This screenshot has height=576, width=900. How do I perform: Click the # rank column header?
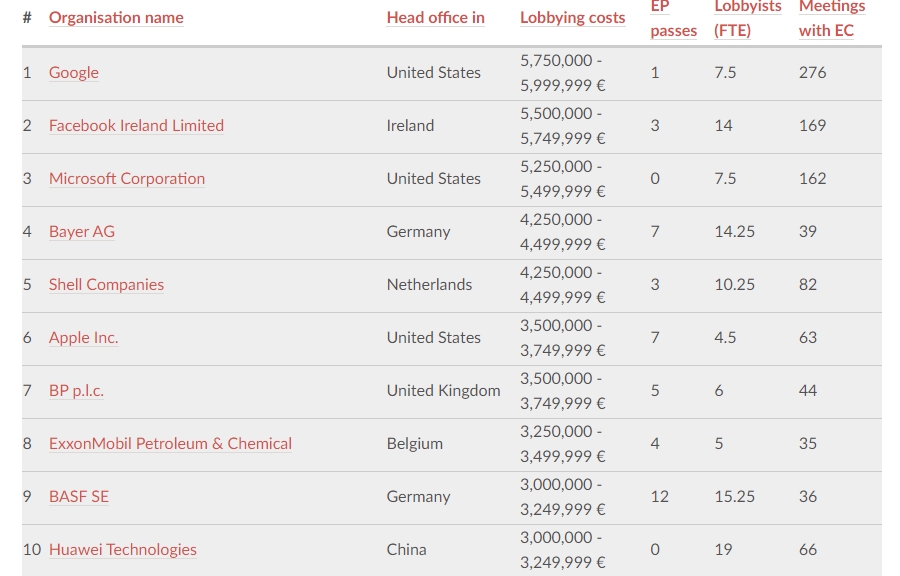point(27,18)
